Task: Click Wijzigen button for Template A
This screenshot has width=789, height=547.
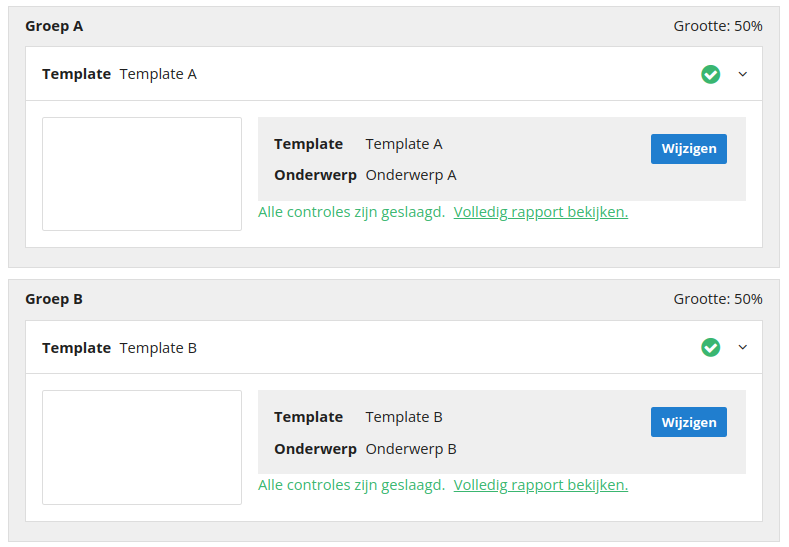Action: click(x=688, y=149)
